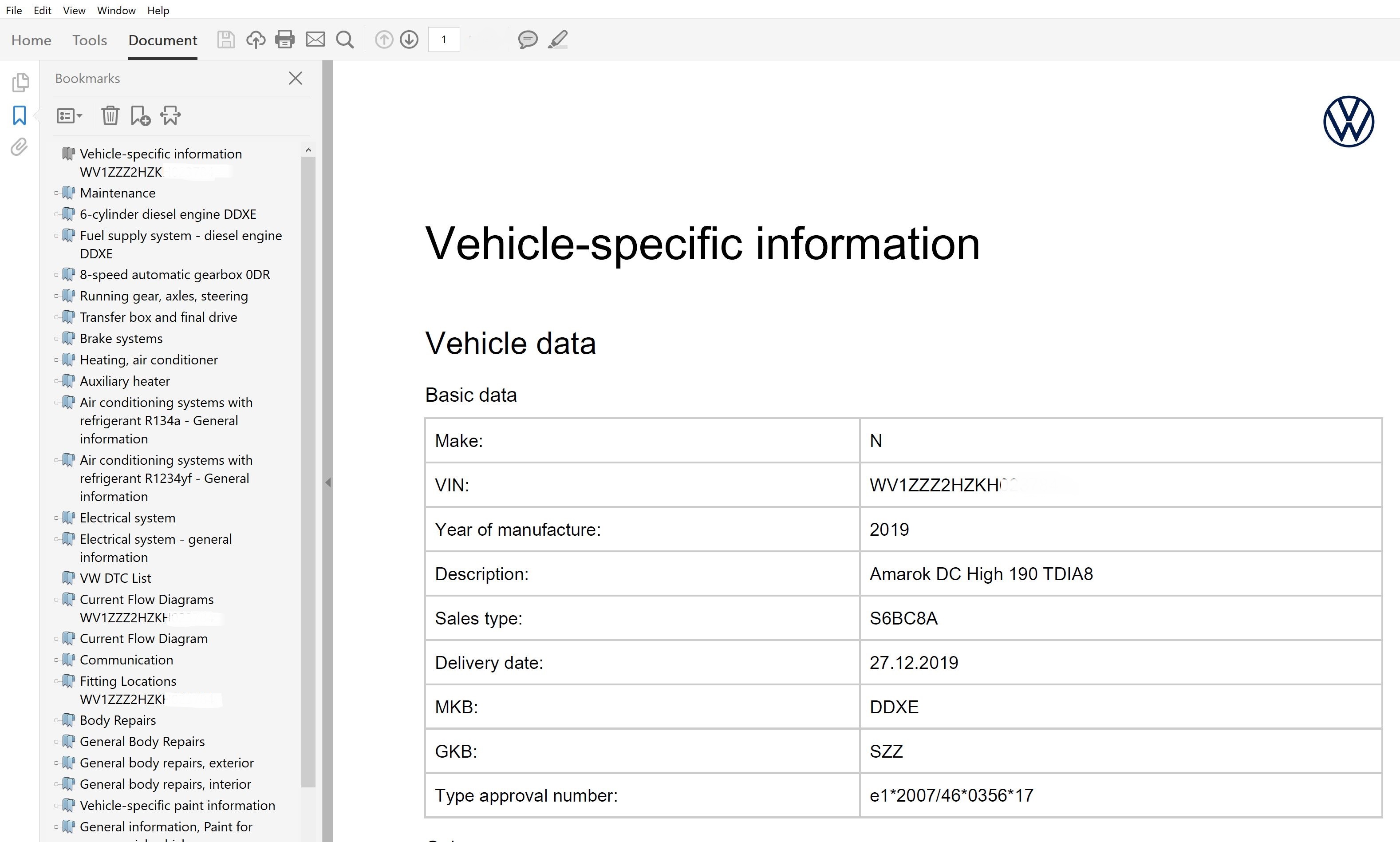Screen dimensions: 1400x842
Task: Expand the Maintenance bookmark
Action: tap(56, 194)
